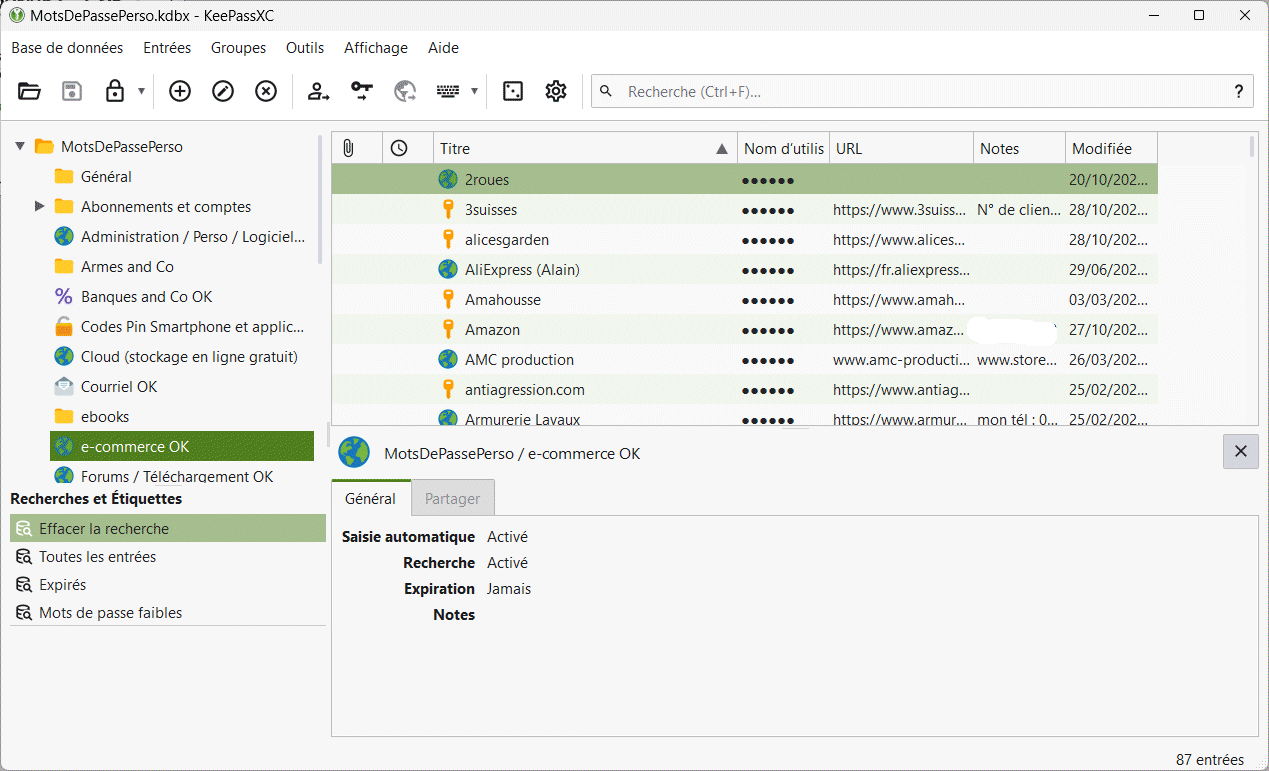Sort by Notes column header
This screenshot has height=771, width=1269.
[x=1020, y=148]
